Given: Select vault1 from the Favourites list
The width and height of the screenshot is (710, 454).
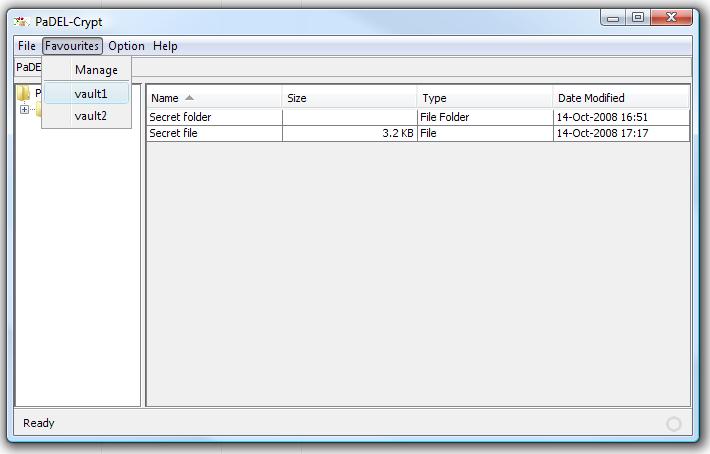Looking at the screenshot, I should coord(90,93).
